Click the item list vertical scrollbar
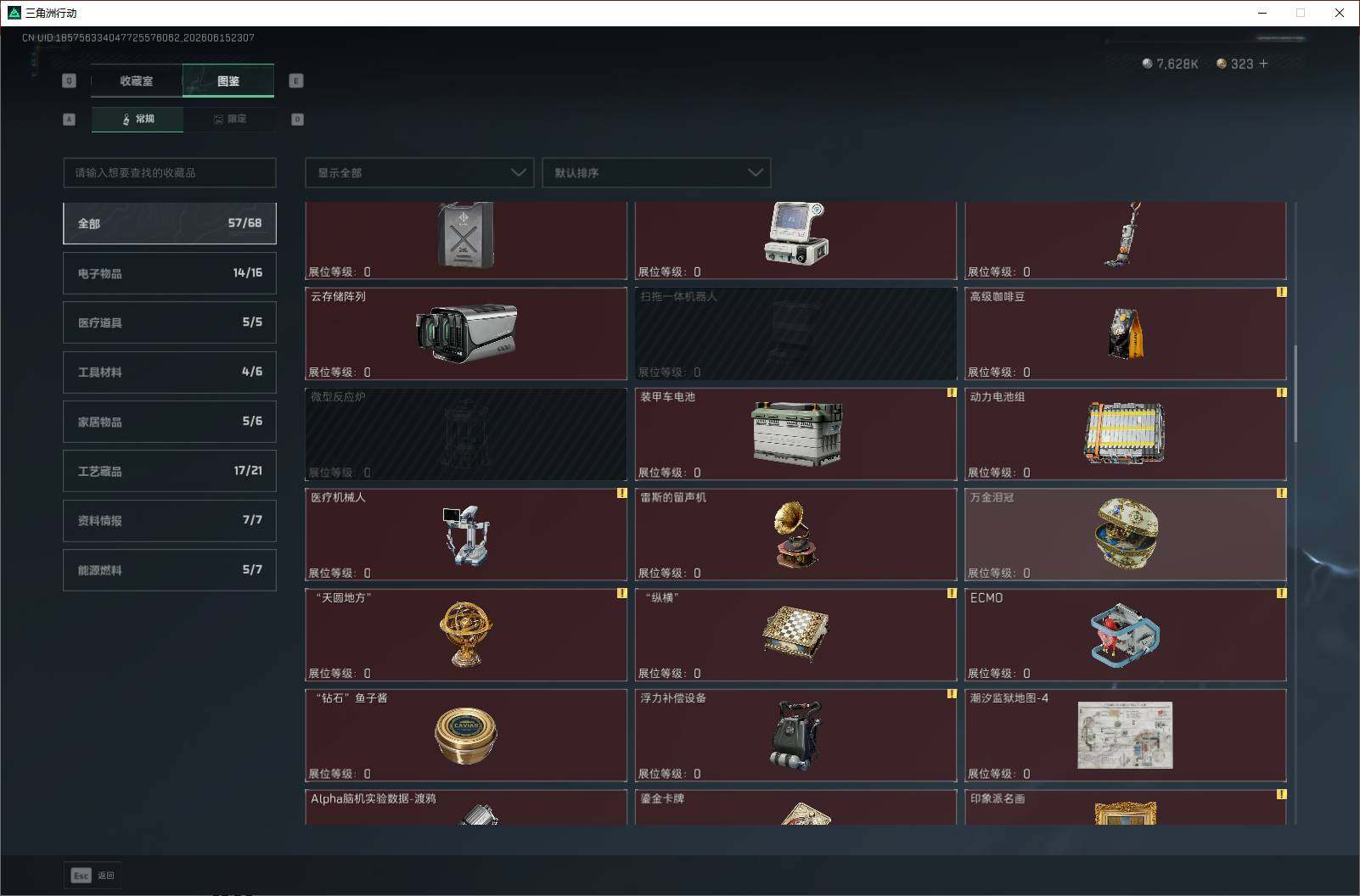Screen dimensions: 1360x896 (x=1295, y=393)
